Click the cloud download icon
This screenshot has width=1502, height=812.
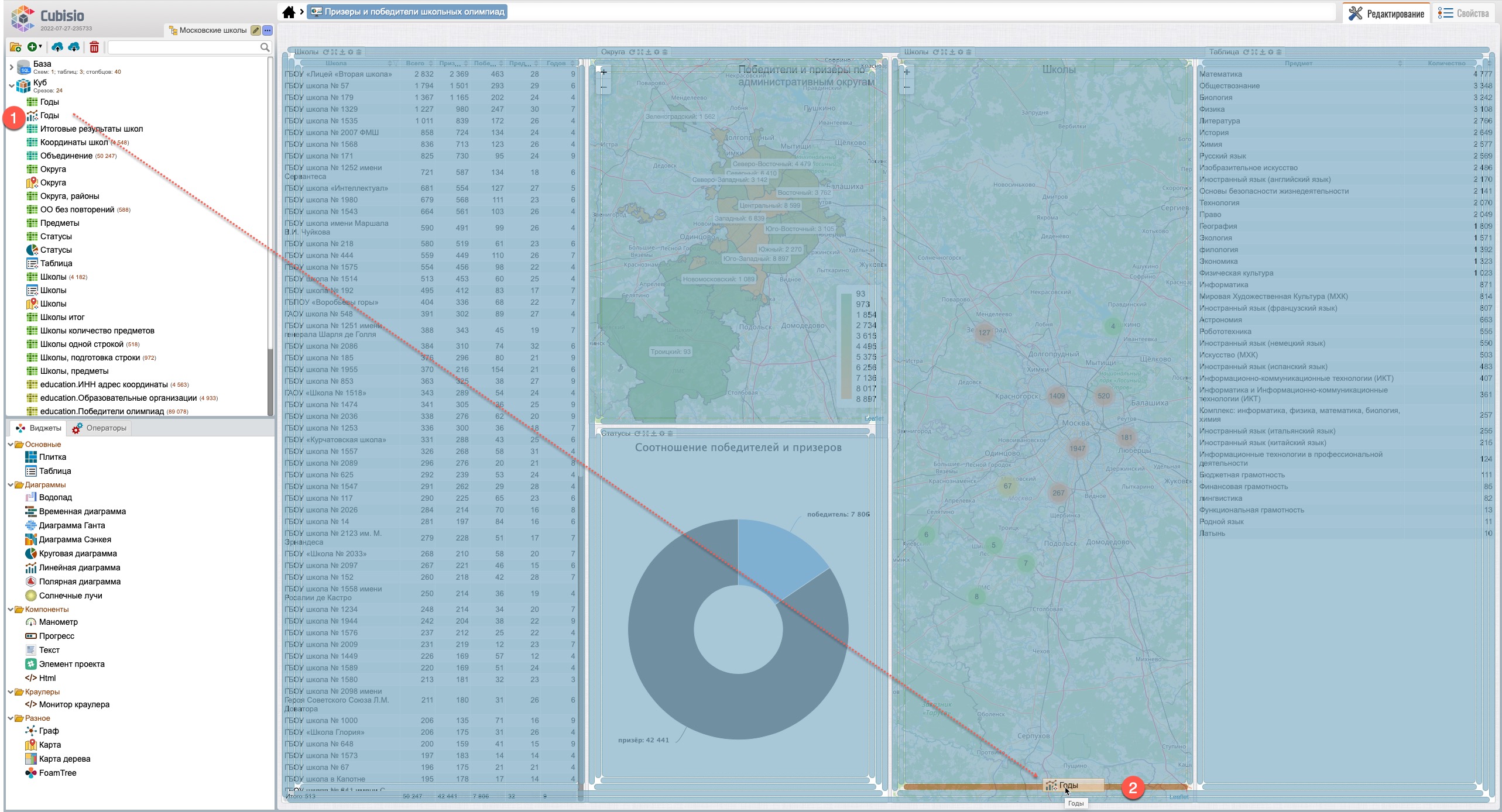tap(74, 47)
